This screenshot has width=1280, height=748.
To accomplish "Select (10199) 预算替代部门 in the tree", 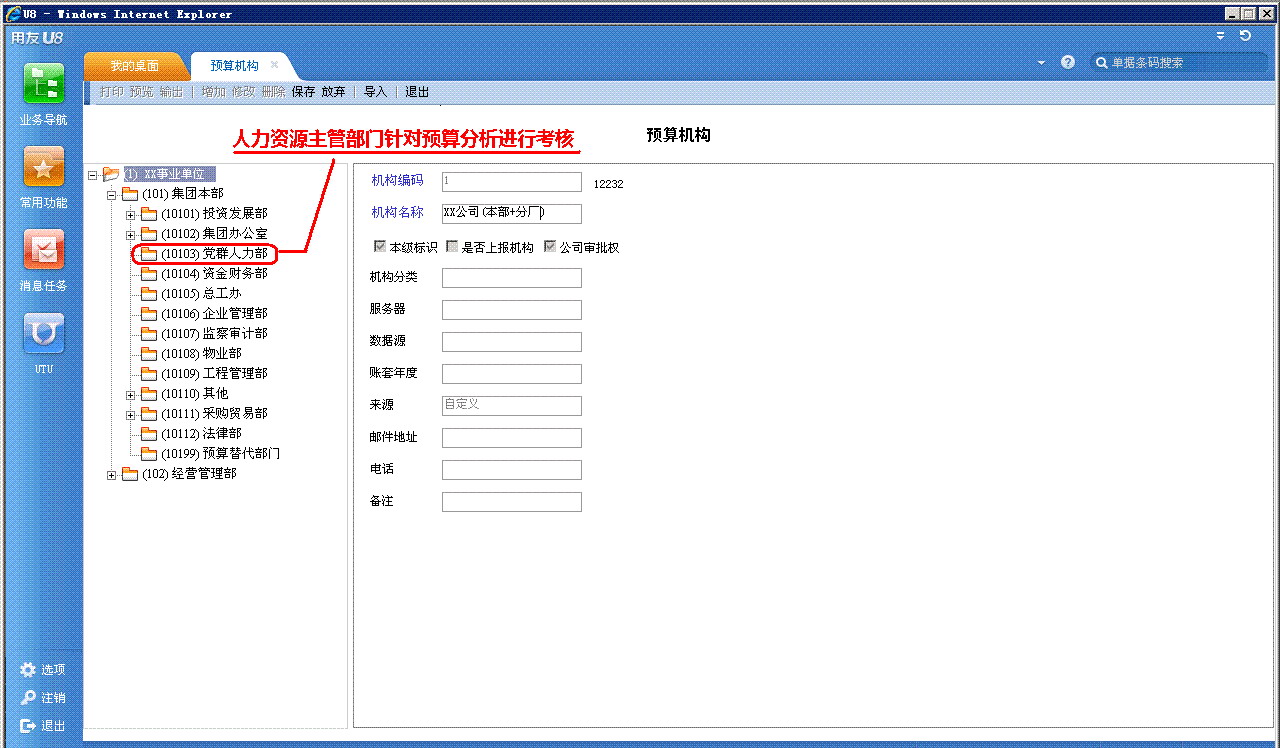I will [x=220, y=454].
